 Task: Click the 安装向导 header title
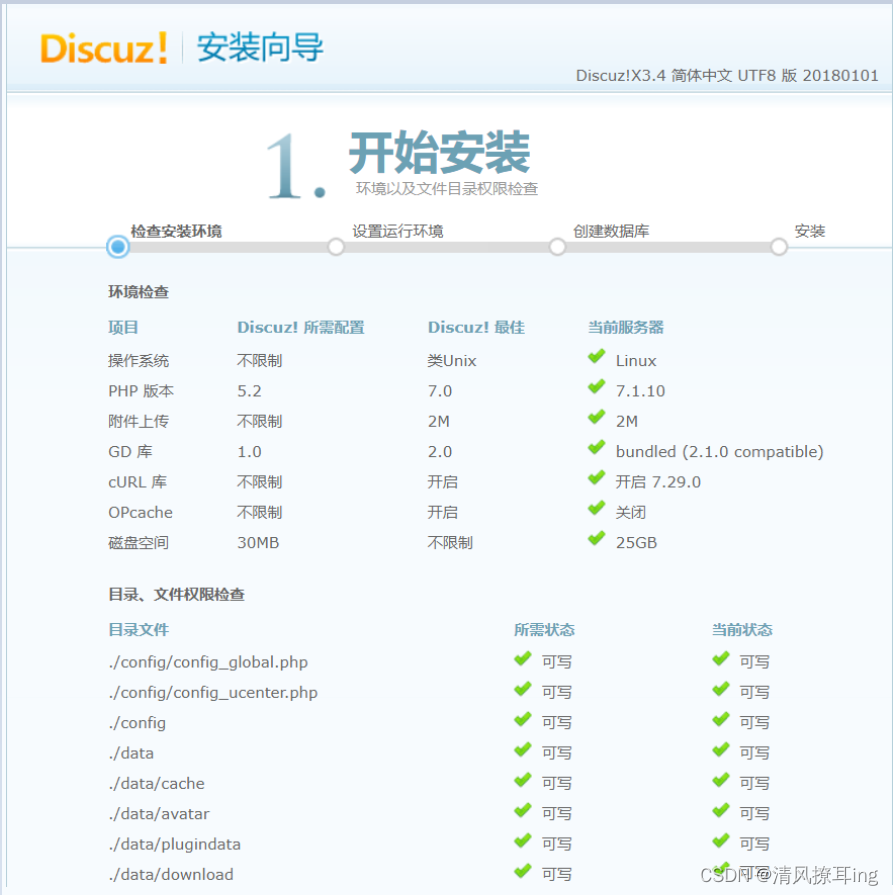(260, 47)
